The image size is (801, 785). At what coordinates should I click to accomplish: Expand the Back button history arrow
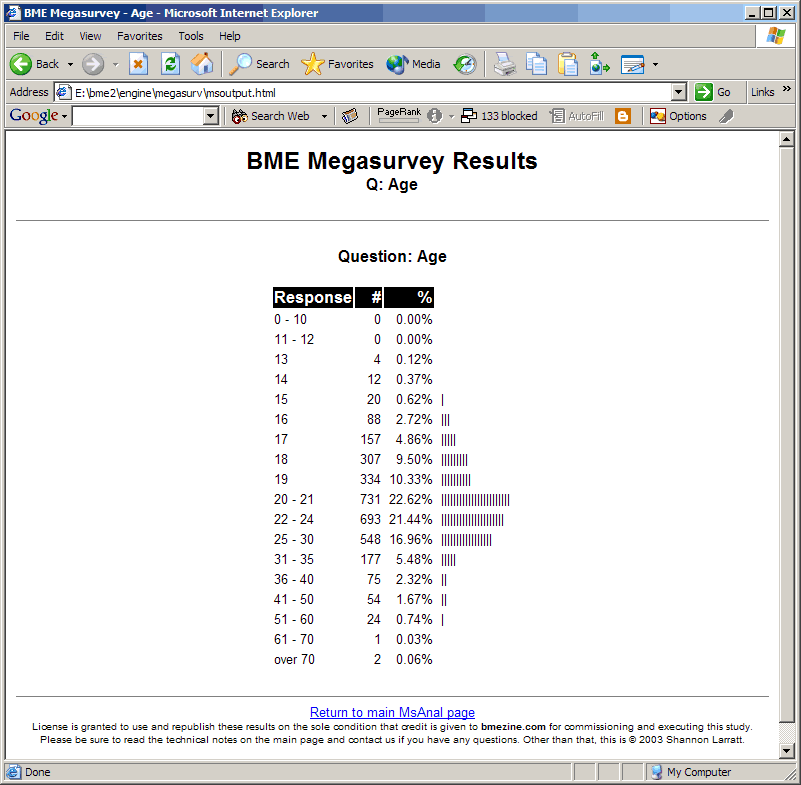(x=70, y=64)
